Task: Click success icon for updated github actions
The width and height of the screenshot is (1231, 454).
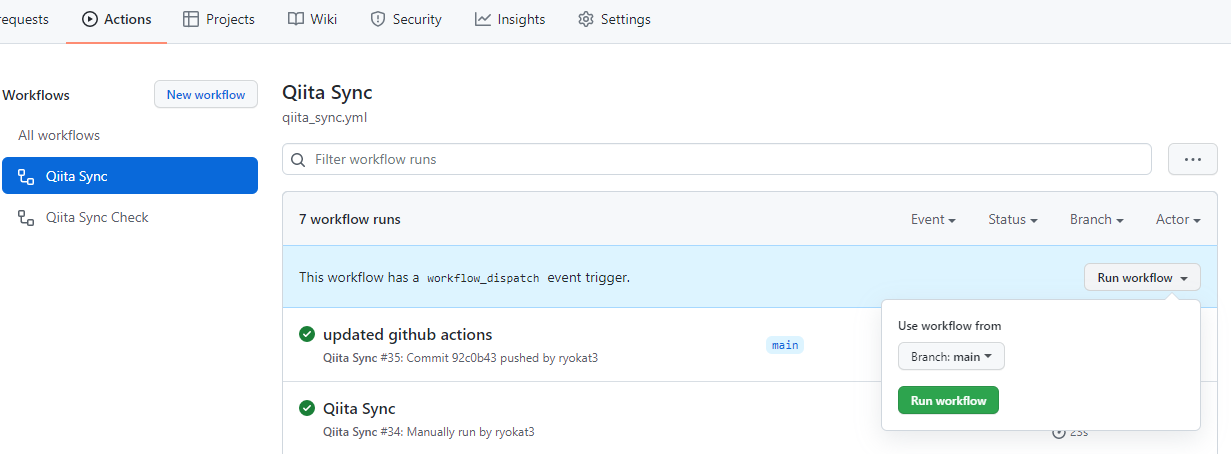Action: (307, 334)
